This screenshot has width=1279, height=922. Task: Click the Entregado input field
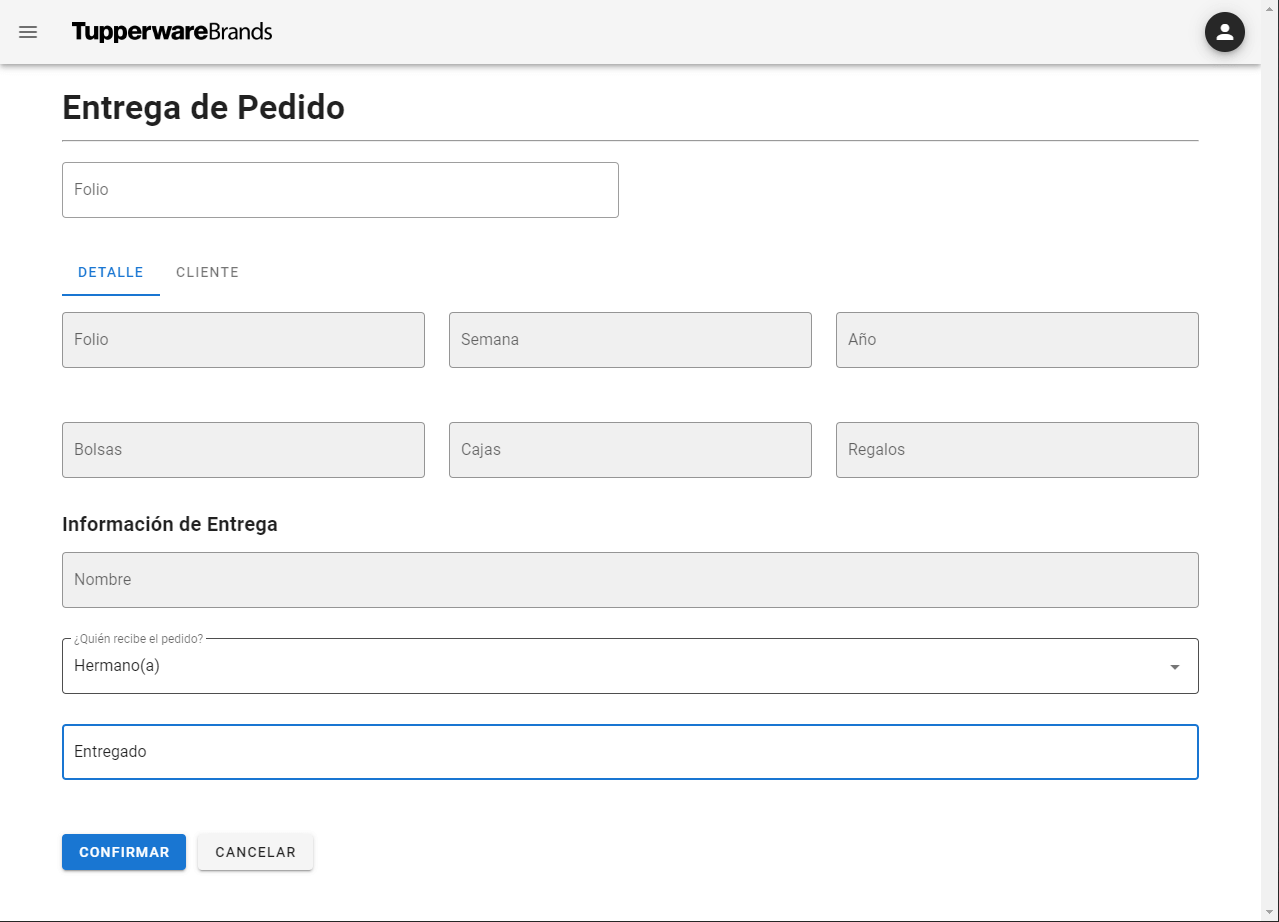click(630, 752)
